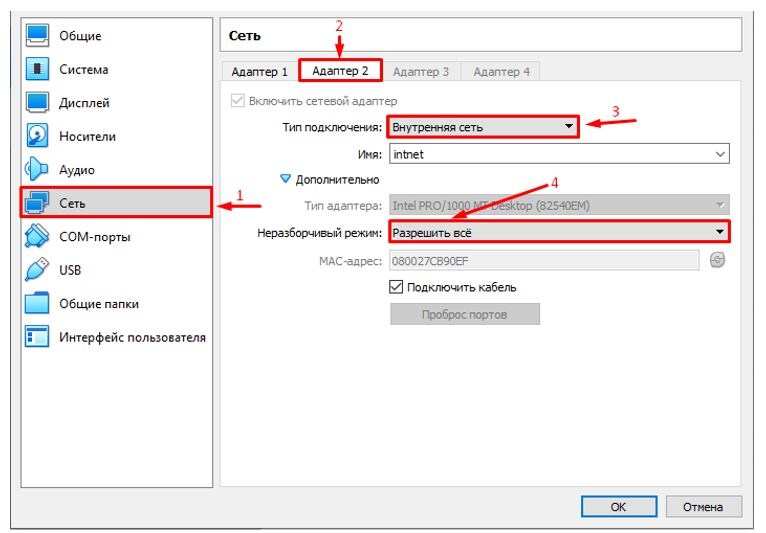Image resolution: width=766 pixels, height=533 pixels.
Task: Regenerate MAC address with refresh icon
Action: coord(717,260)
